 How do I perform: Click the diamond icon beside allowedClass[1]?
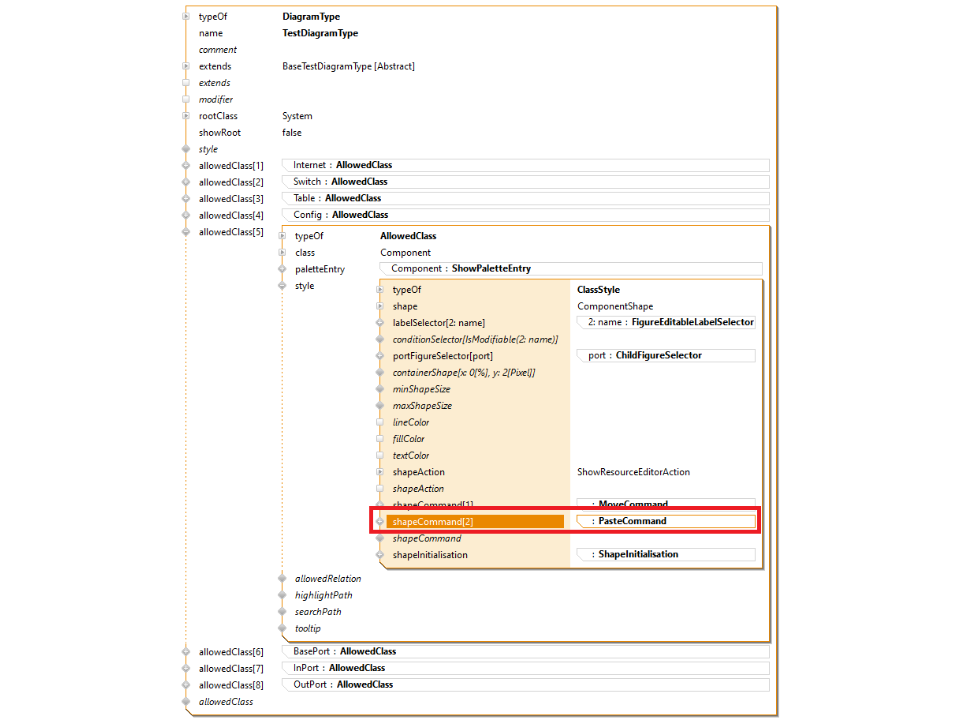point(186,166)
